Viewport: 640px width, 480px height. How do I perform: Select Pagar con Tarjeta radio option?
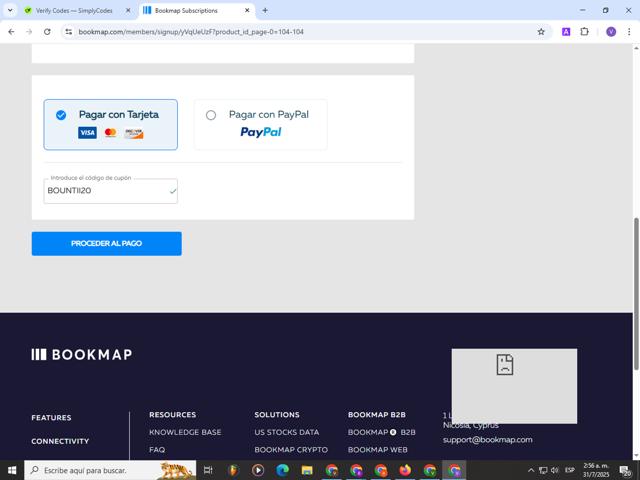coord(61,115)
